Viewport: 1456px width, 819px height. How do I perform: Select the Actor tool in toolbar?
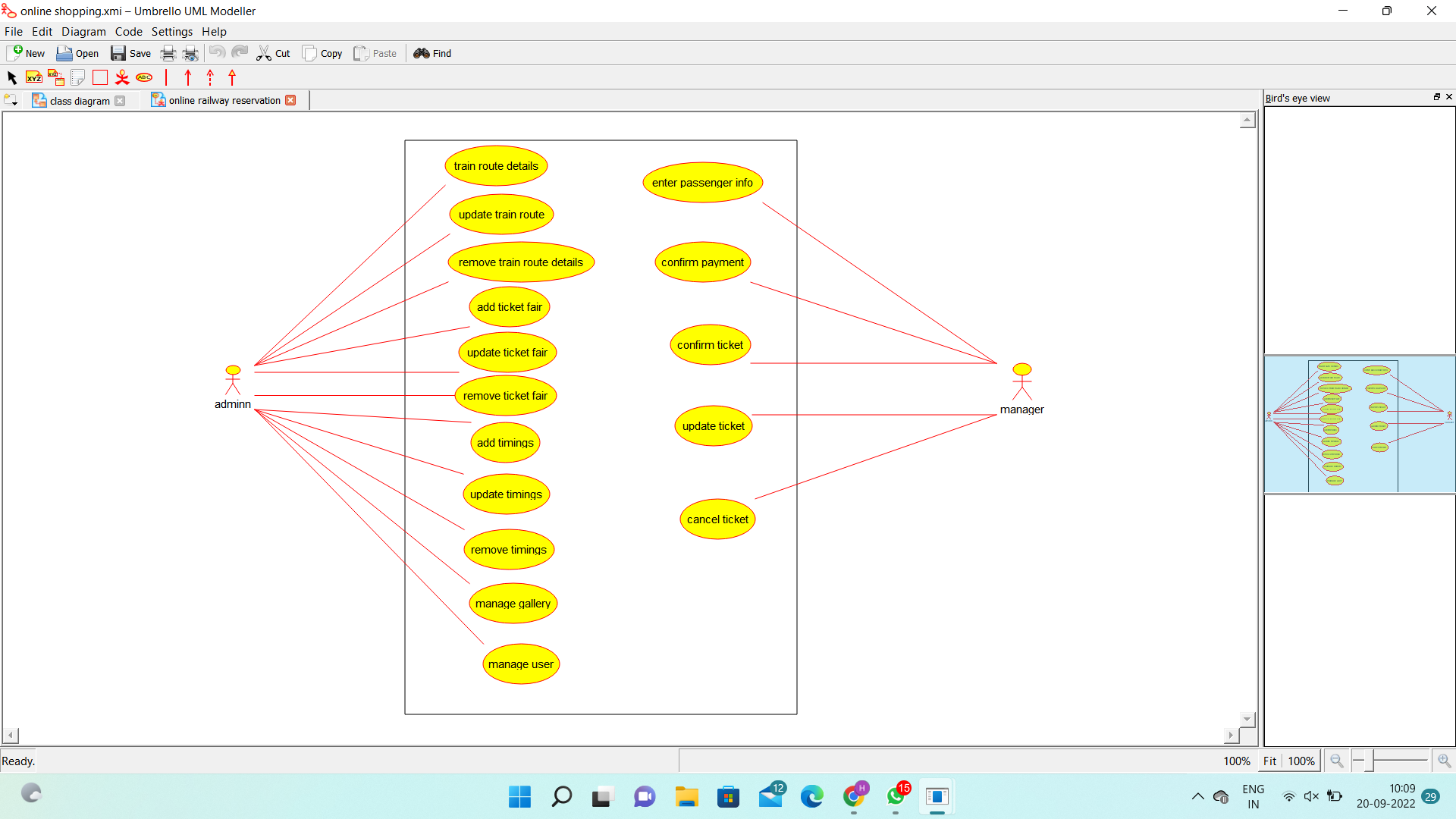[121, 77]
